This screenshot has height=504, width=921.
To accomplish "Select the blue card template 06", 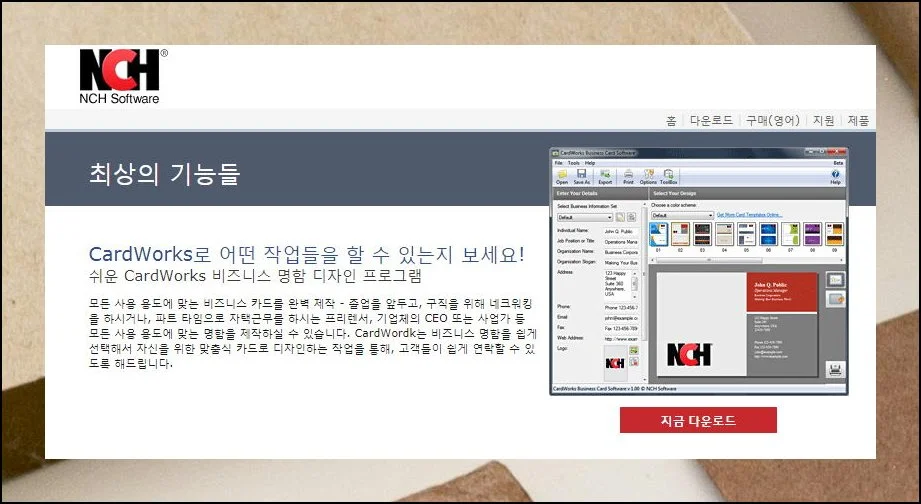I will [x=768, y=234].
